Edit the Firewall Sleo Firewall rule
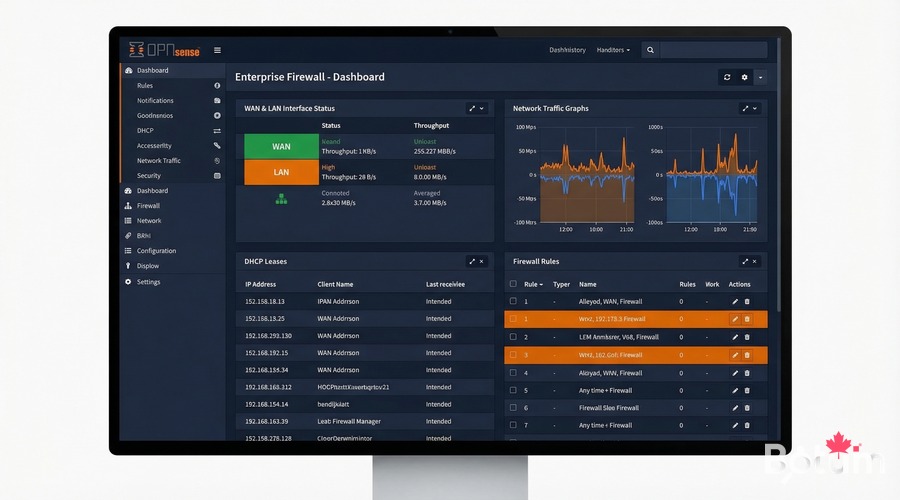This screenshot has width=900, height=500. click(x=735, y=408)
